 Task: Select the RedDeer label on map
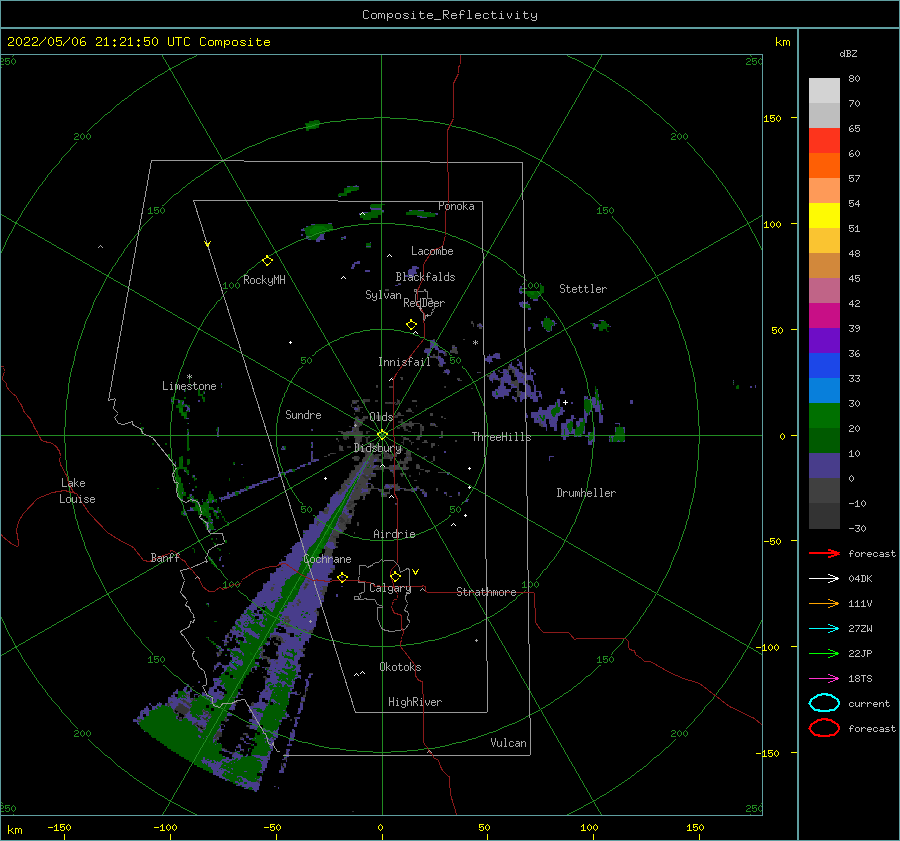(x=424, y=303)
